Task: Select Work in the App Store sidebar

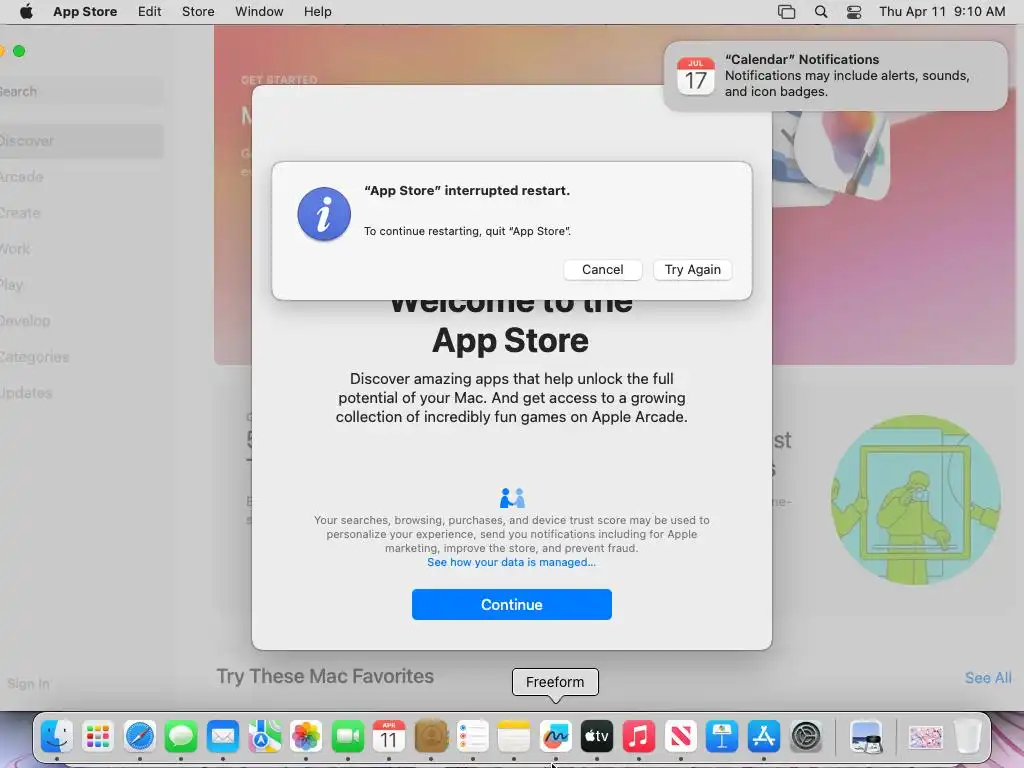Action: click(x=81, y=249)
